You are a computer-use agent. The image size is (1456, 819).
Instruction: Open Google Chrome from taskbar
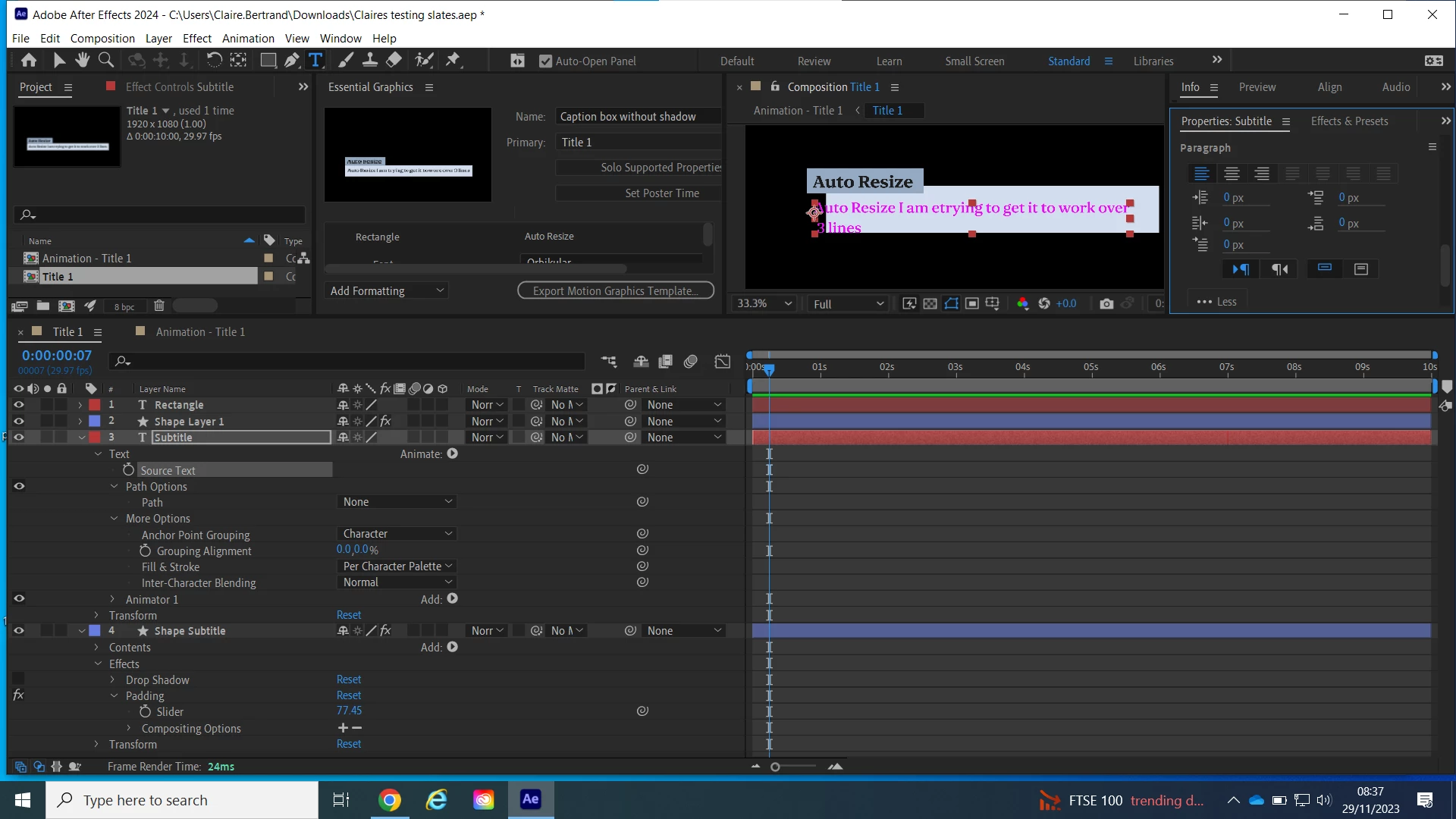click(x=389, y=800)
